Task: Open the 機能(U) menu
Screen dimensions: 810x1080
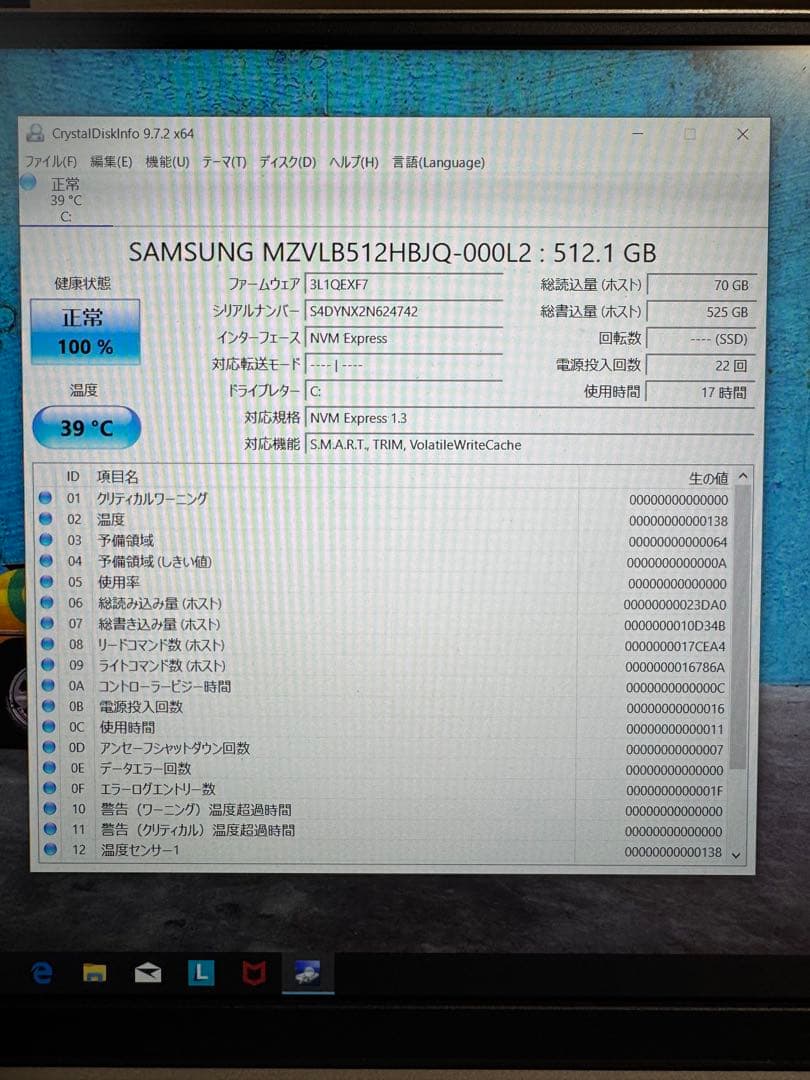Action: (168, 162)
